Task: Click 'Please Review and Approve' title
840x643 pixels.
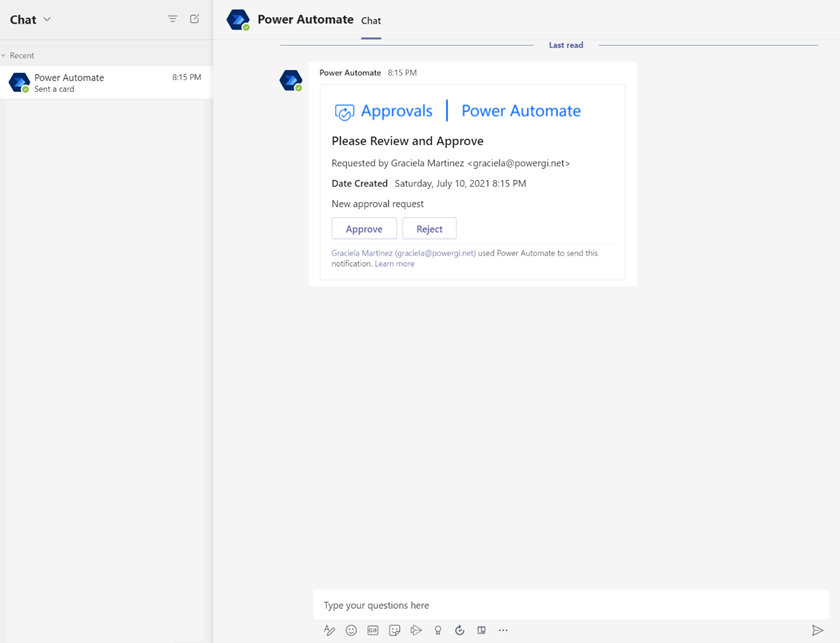Action: pyautogui.click(x=408, y=141)
